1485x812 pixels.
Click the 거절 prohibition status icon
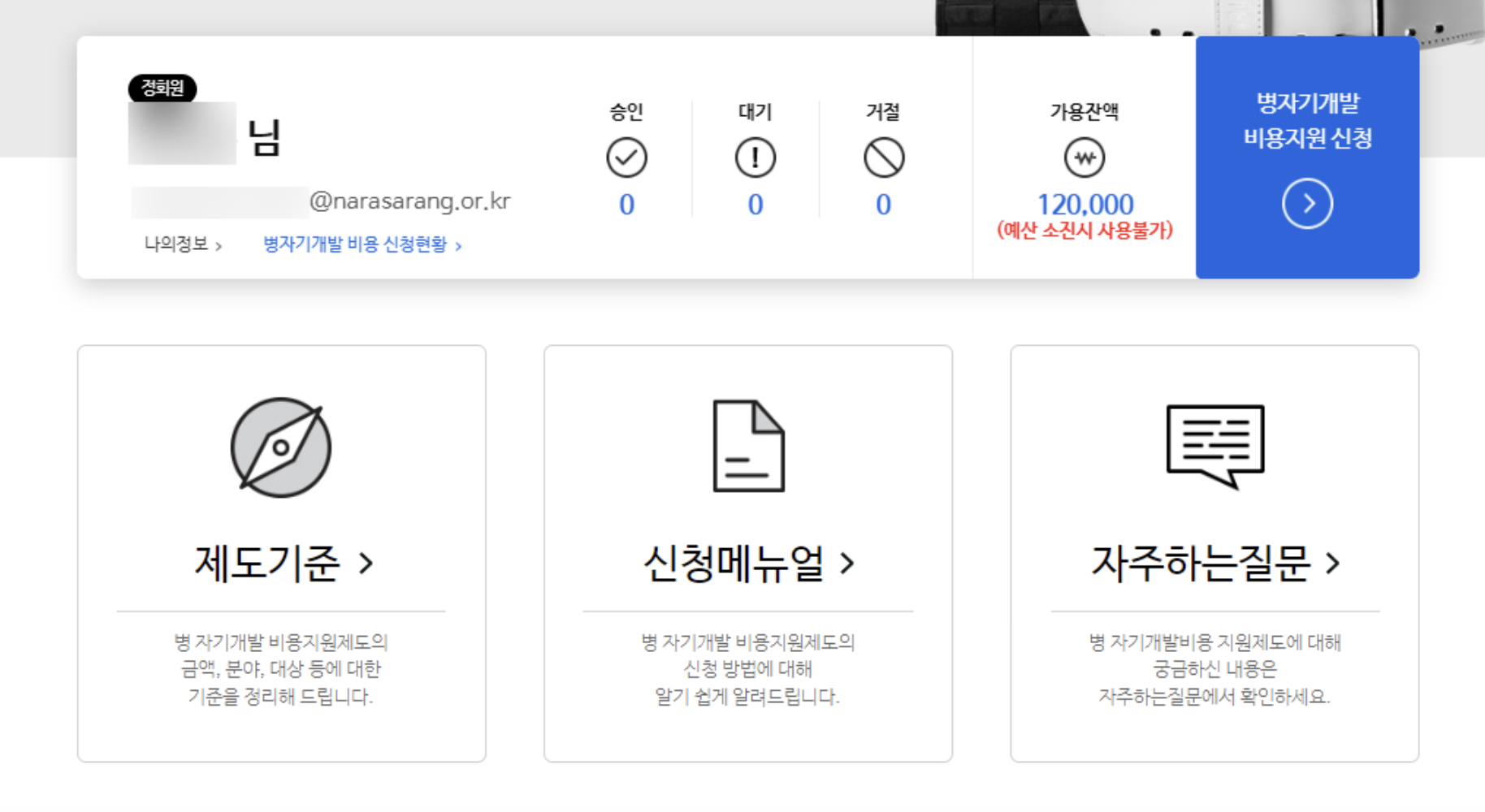(x=882, y=158)
